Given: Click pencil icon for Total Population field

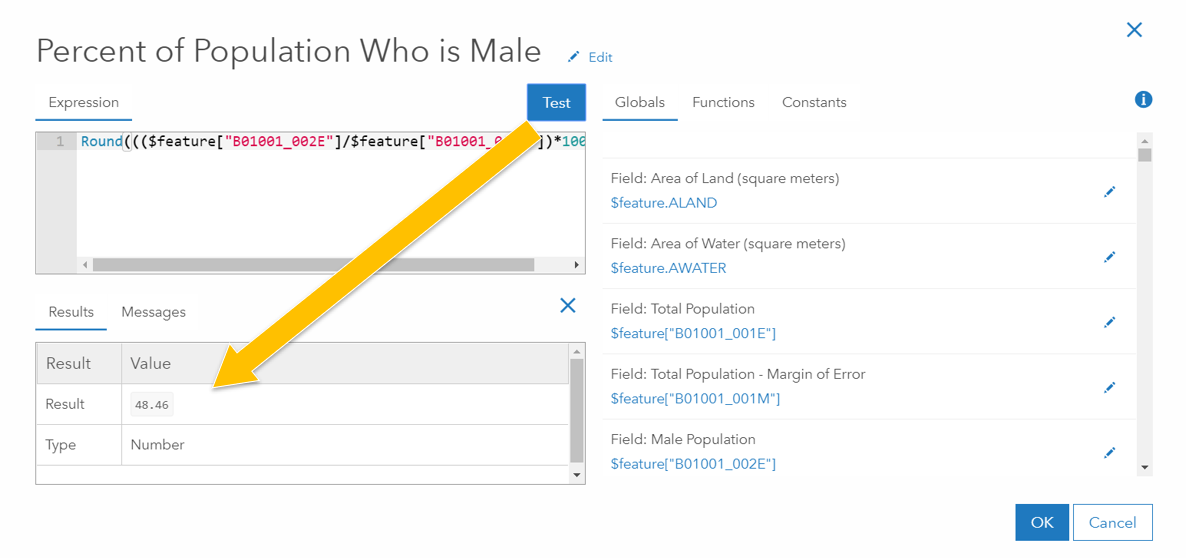Looking at the screenshot, I should tap(1109, 322).
